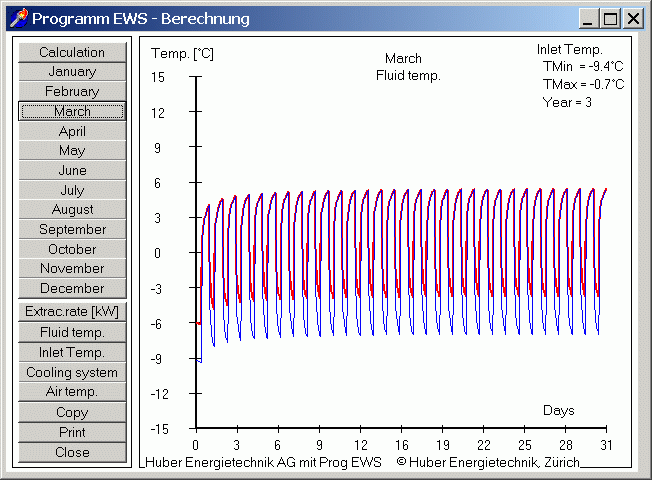Click the Huber Energietechnik, Zürich copyright text
Screen dimensions: 652x480
[x=488, y=462]
